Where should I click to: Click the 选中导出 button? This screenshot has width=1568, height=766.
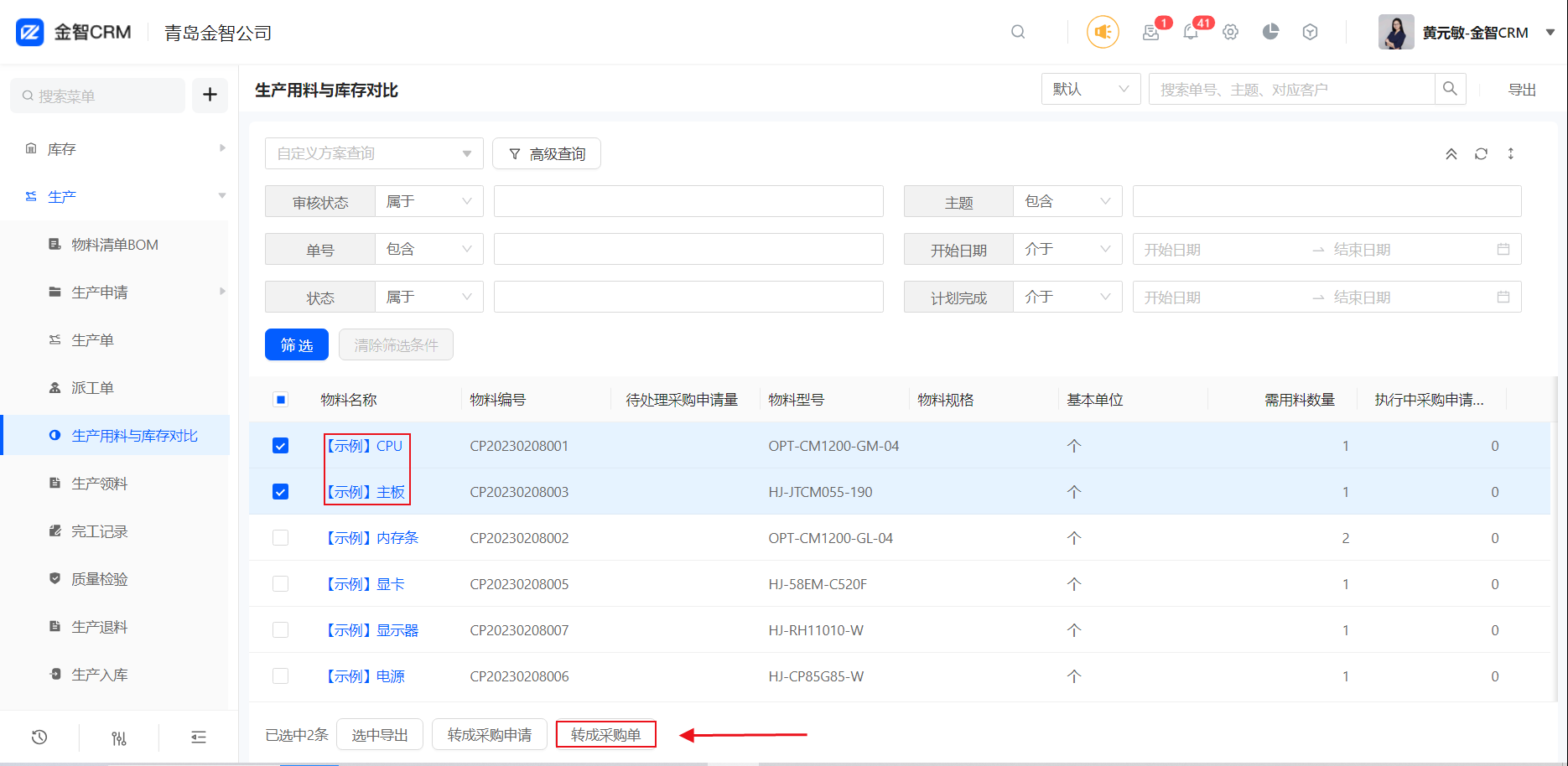(380, 734)
